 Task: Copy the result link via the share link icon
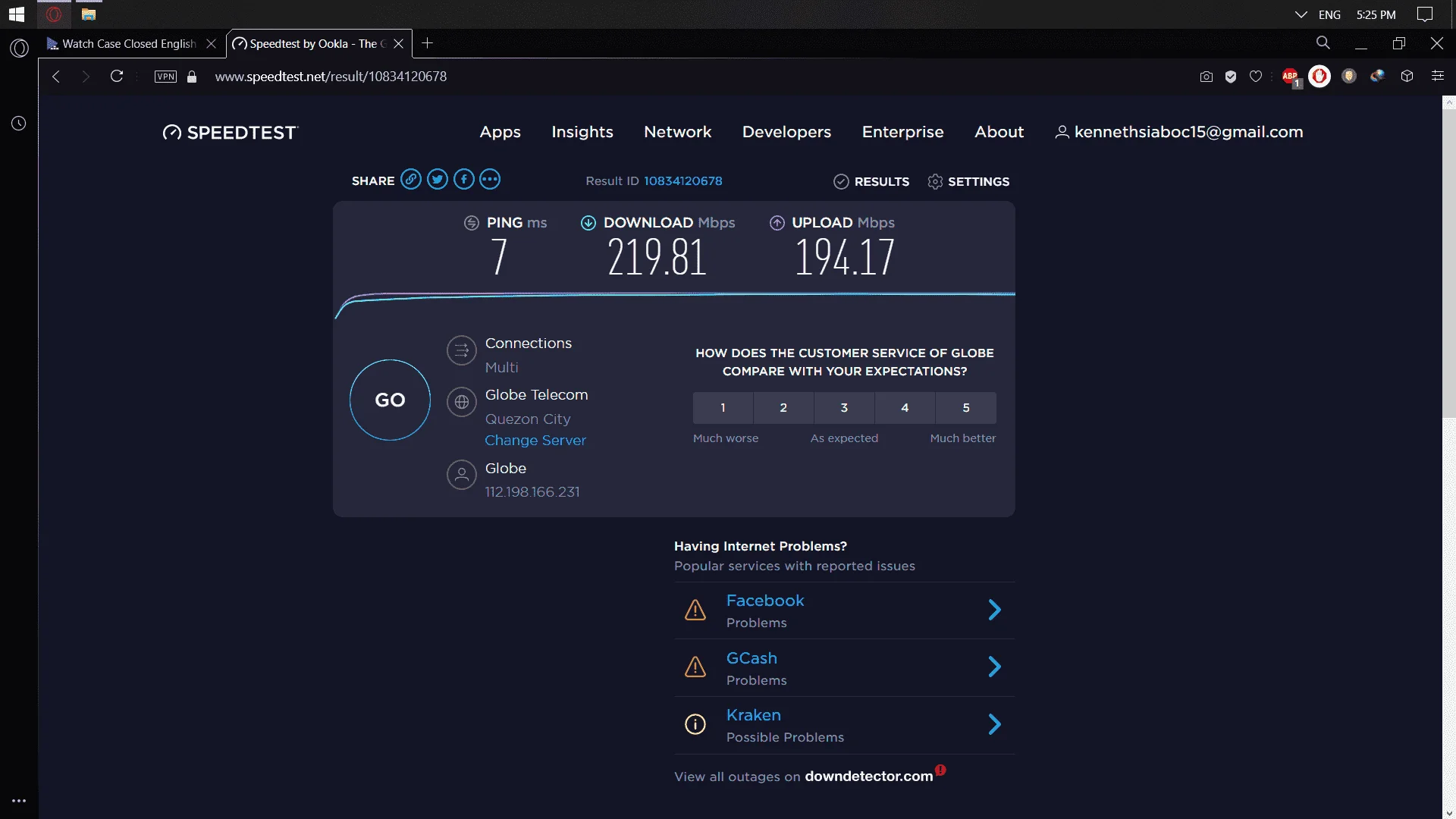[411, 180]
